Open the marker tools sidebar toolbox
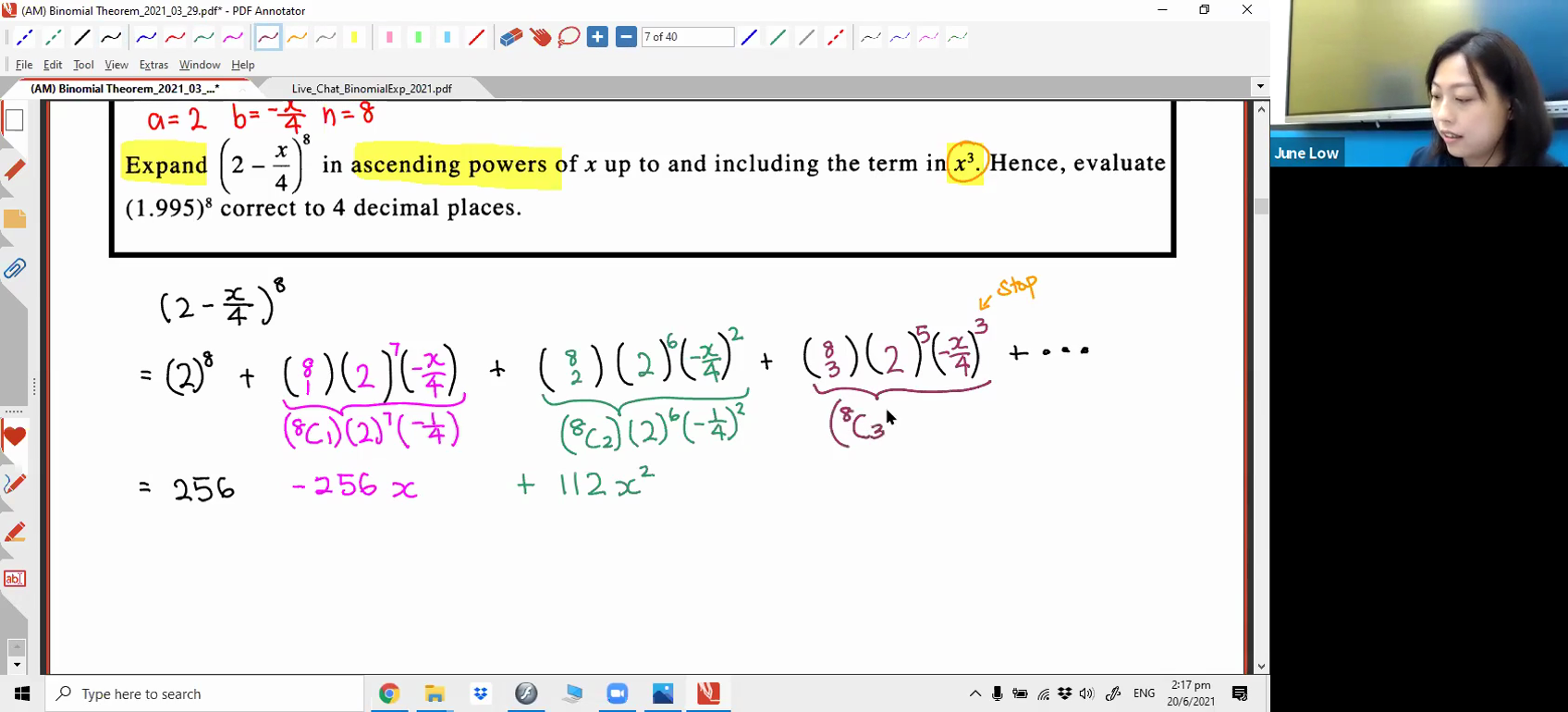1568x712 pixels. click(x=15, y=533)
